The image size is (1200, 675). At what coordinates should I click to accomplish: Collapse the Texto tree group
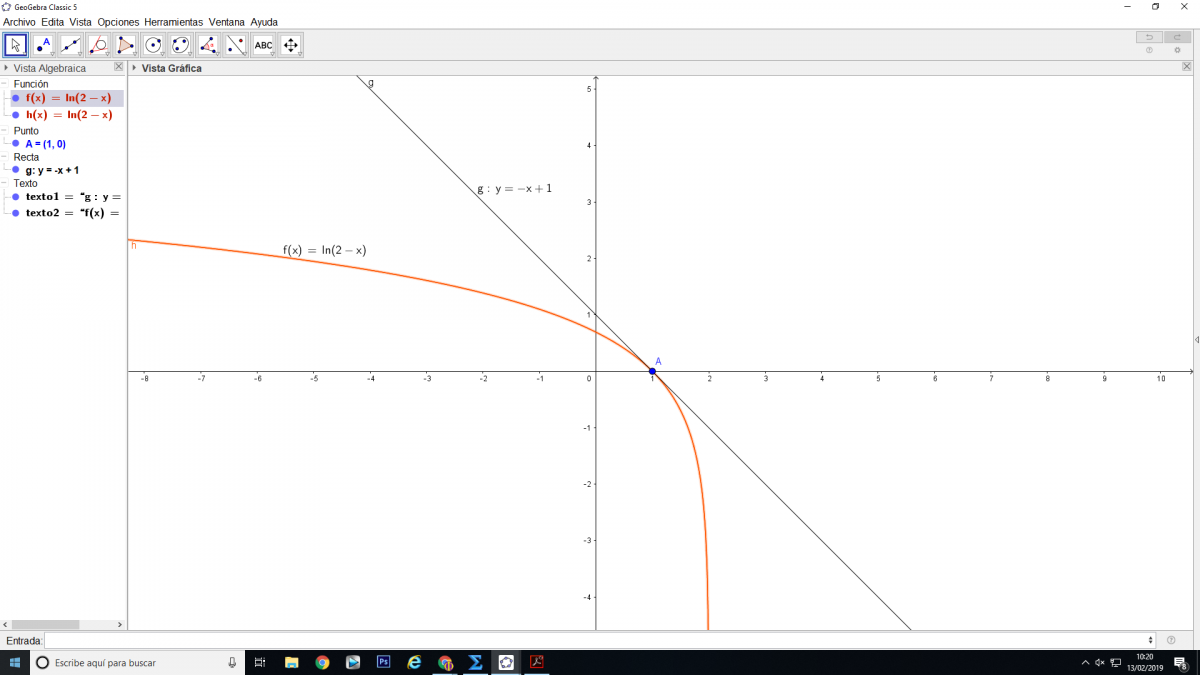tap(5, 184)
